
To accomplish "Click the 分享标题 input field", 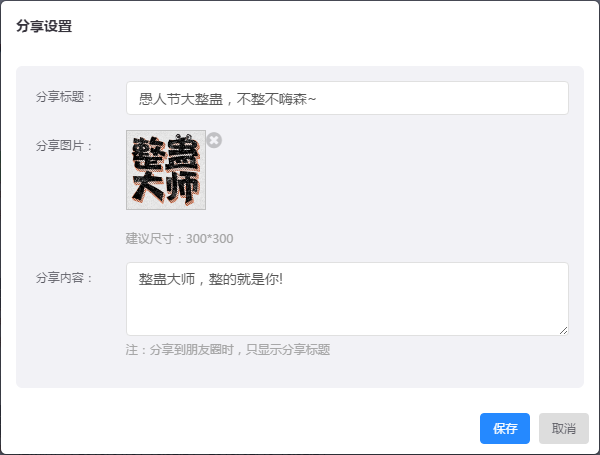I will pos(347,98).
